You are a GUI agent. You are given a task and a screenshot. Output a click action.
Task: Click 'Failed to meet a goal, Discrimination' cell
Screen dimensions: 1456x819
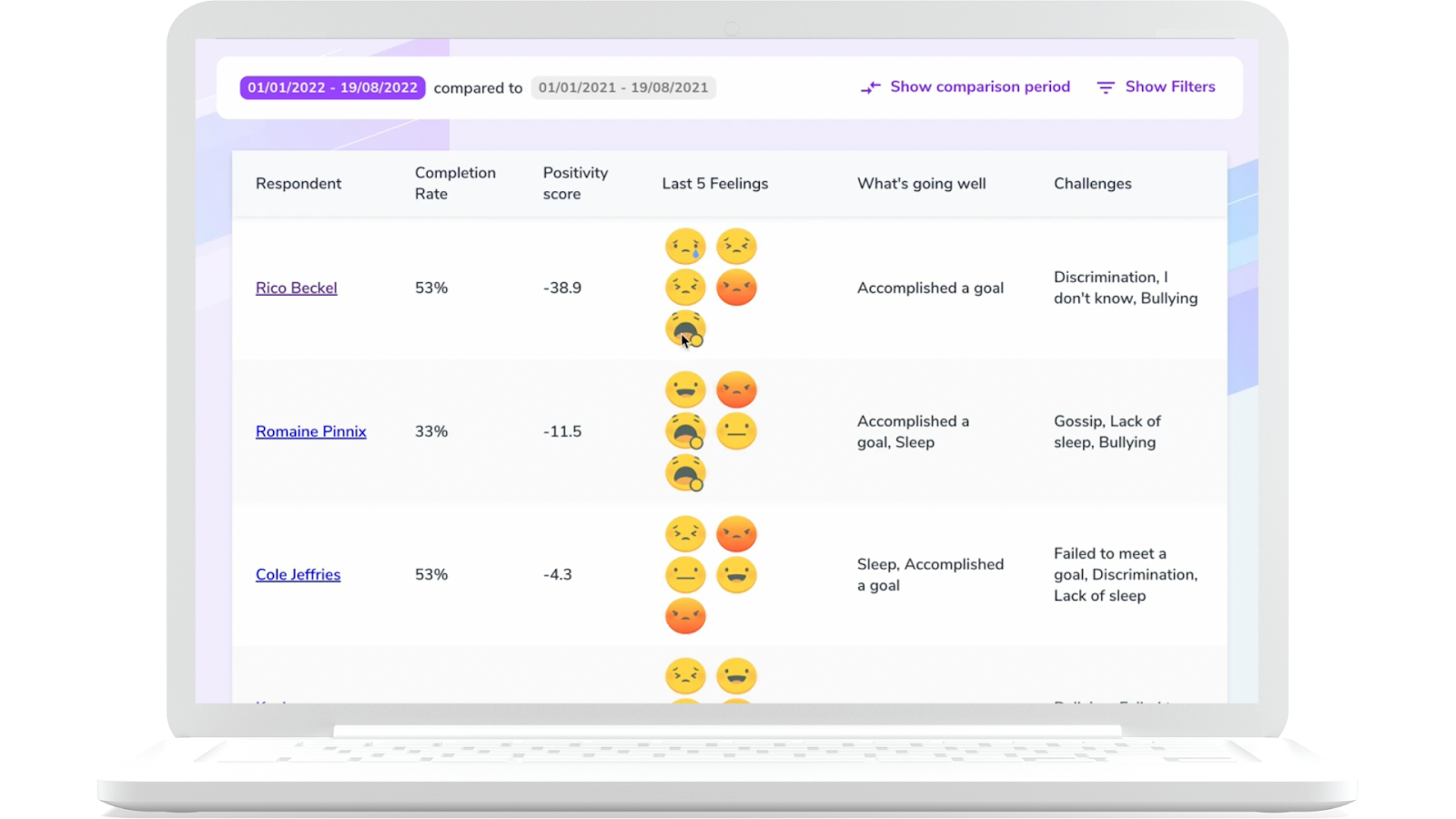pos(1126,574)
